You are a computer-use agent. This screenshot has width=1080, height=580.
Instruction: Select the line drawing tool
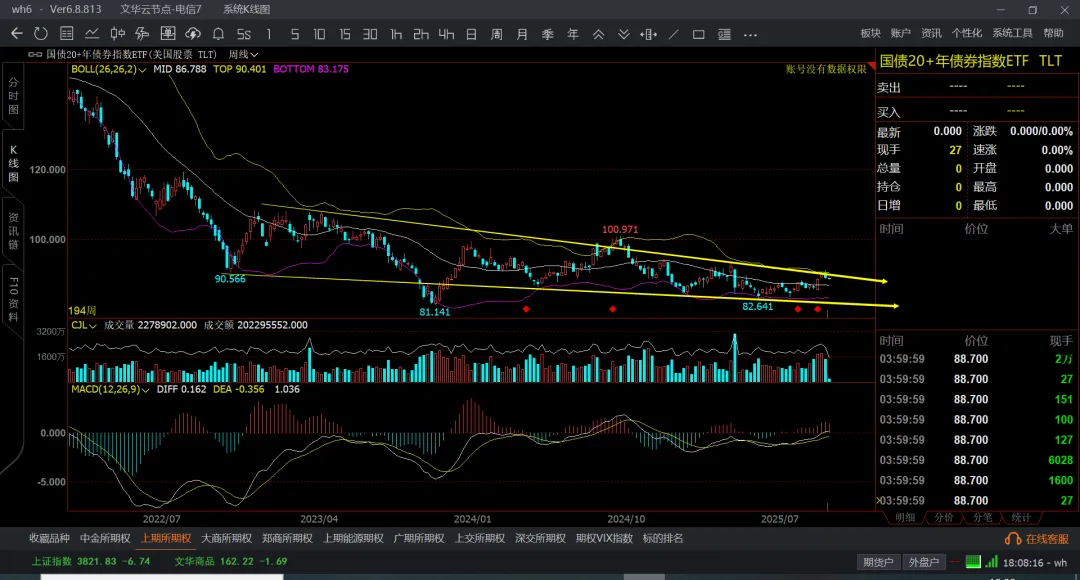pos(674,34)
